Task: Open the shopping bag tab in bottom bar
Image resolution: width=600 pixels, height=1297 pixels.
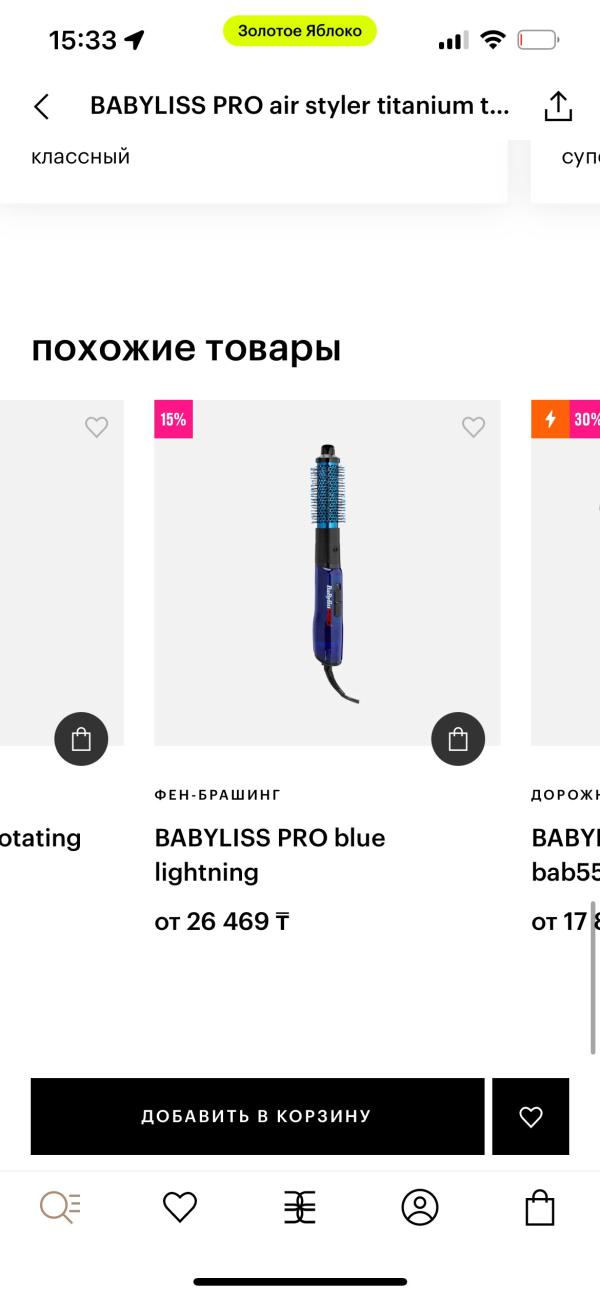Action: pyautogui.click(x=540, y=1207)
